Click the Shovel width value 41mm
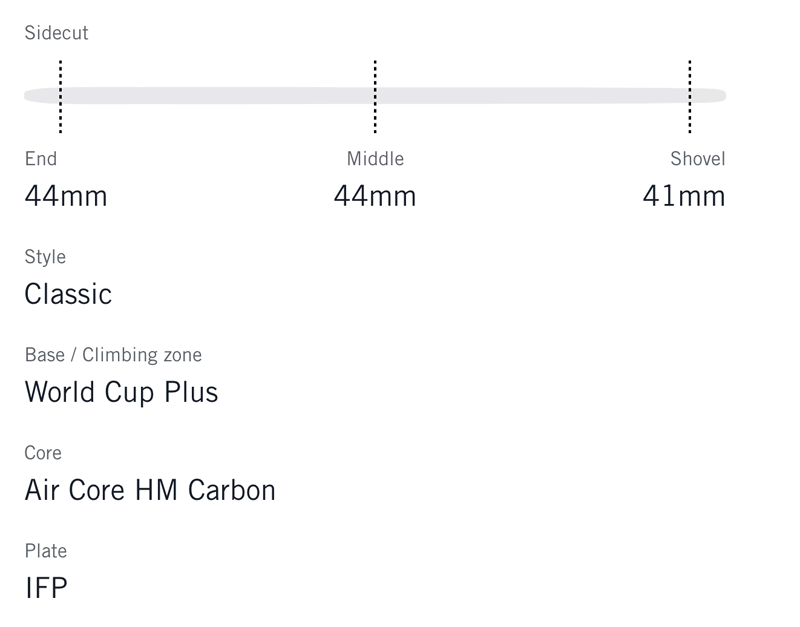Viewport: 800px width, 627px height. 684,195
